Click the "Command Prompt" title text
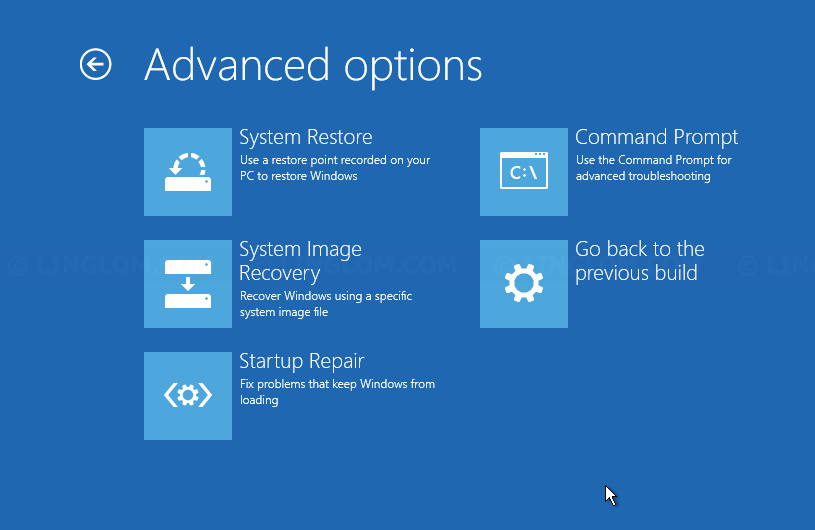The width and height of the screenshot is (815, 530). pos(656,137)
